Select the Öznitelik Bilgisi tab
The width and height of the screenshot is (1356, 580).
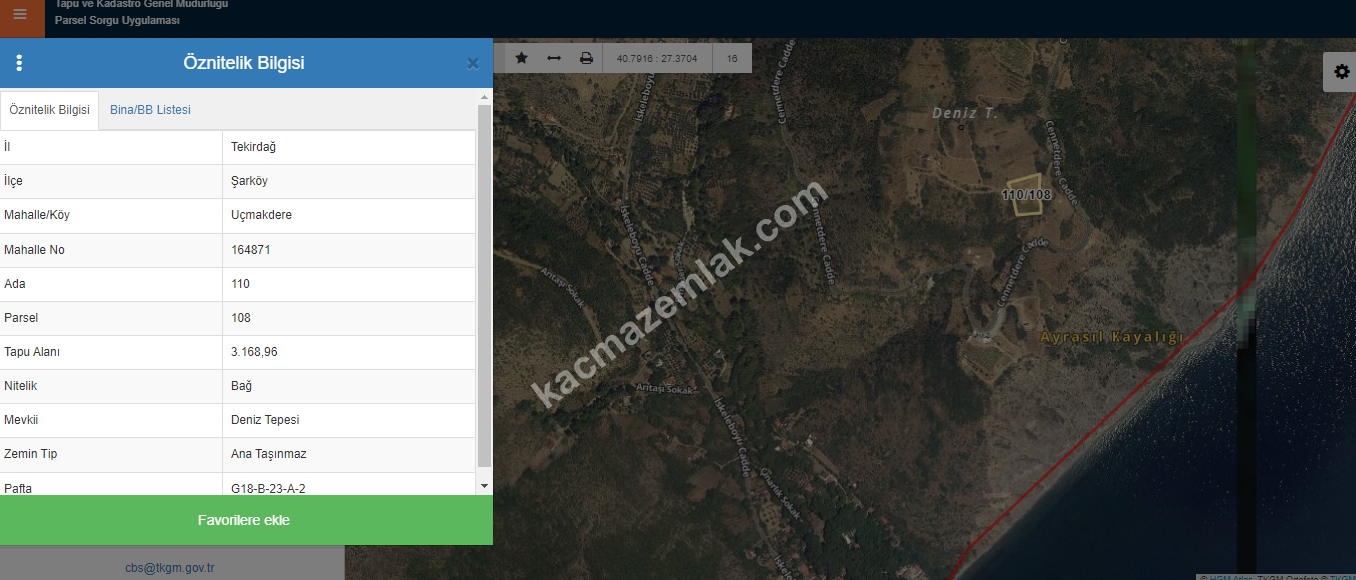click(x=50, y=110)
